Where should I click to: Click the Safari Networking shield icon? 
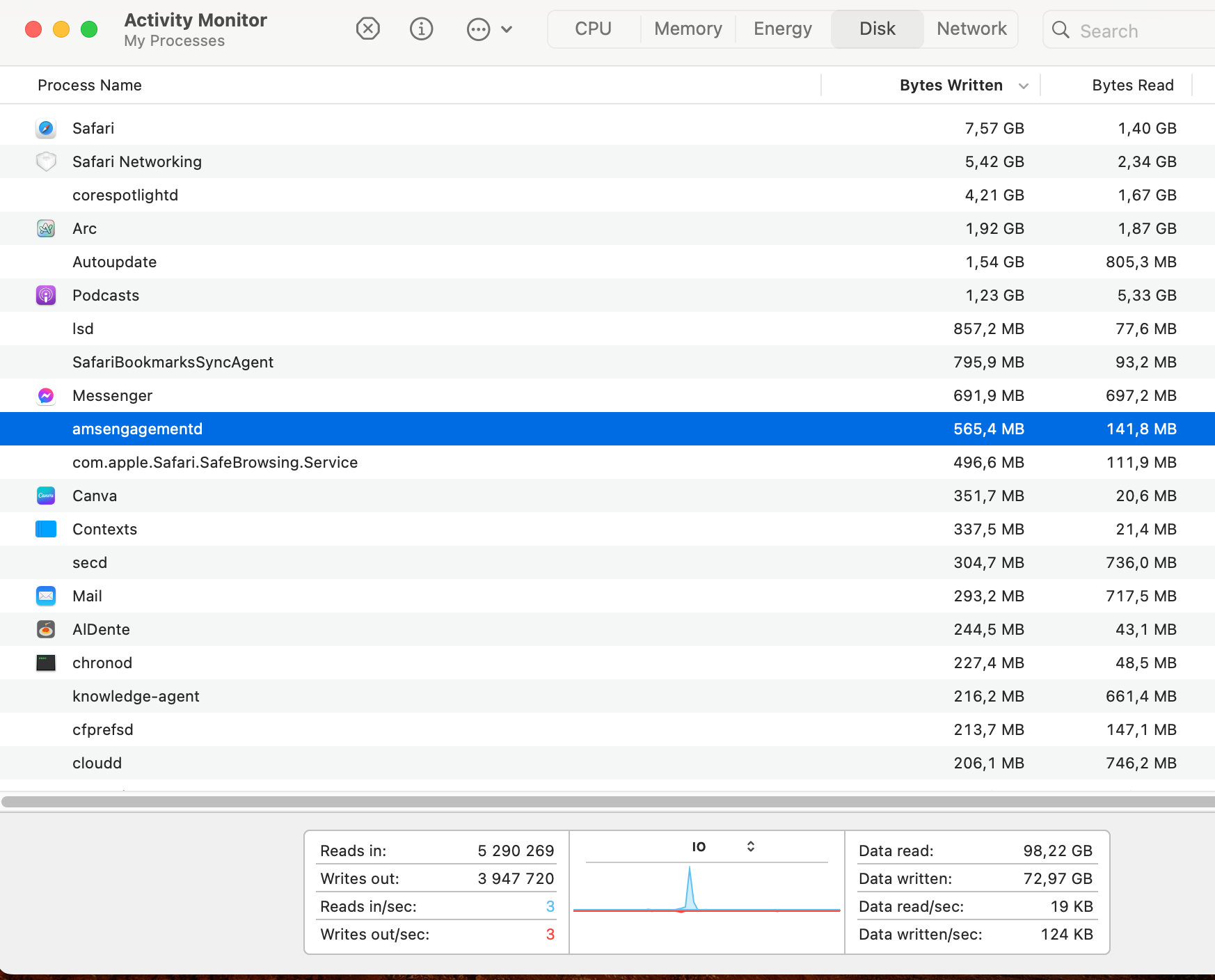[46, 161]
